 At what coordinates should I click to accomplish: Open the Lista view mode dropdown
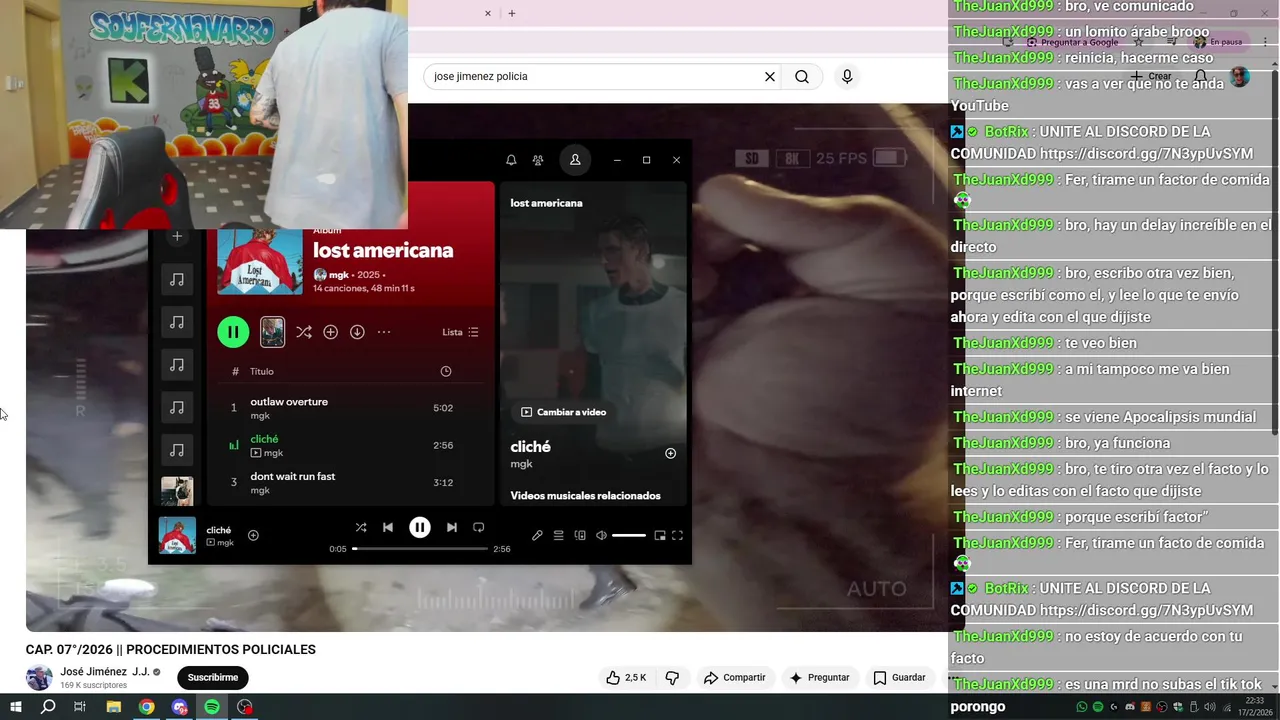(x=460, y=332)
